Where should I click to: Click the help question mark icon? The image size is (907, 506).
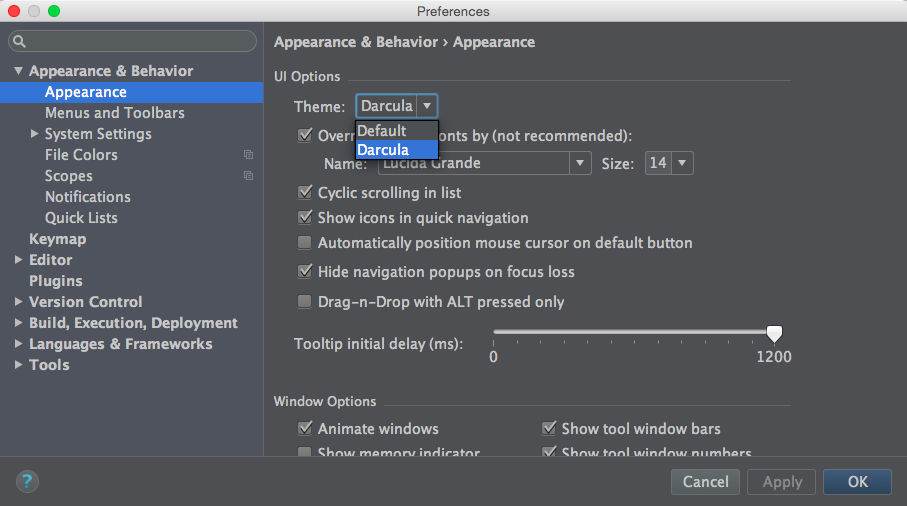[27, 481]
